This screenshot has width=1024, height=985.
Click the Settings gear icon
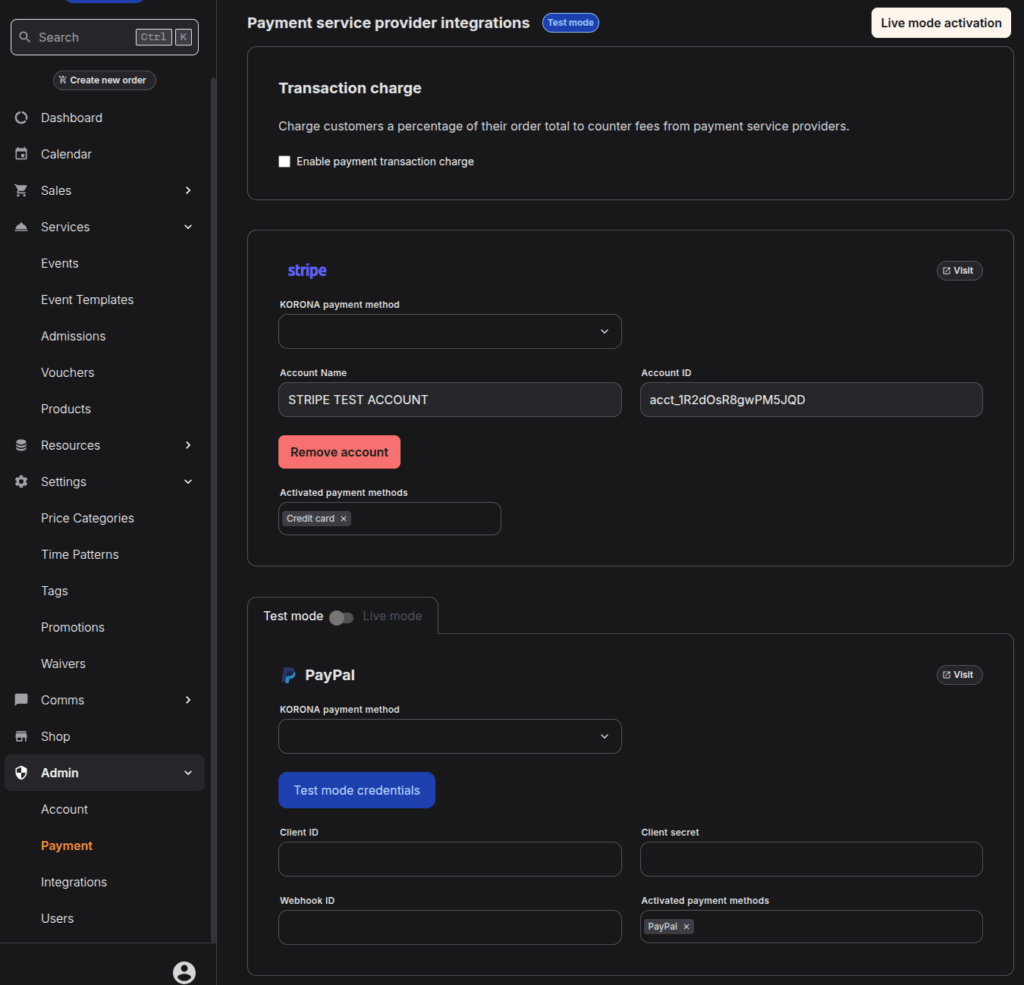pyautogui.click(x=21, y=482)
